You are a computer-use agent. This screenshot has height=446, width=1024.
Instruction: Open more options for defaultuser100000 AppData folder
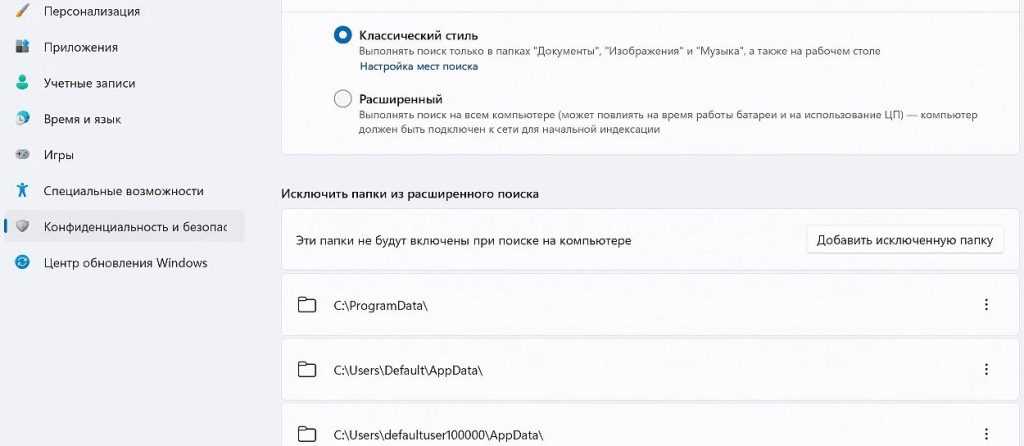pyautogui.click(x=986, y=434)
